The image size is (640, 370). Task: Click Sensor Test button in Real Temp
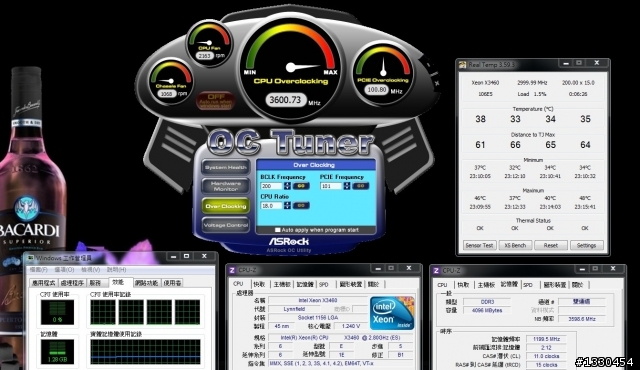[x=480, y=245]
